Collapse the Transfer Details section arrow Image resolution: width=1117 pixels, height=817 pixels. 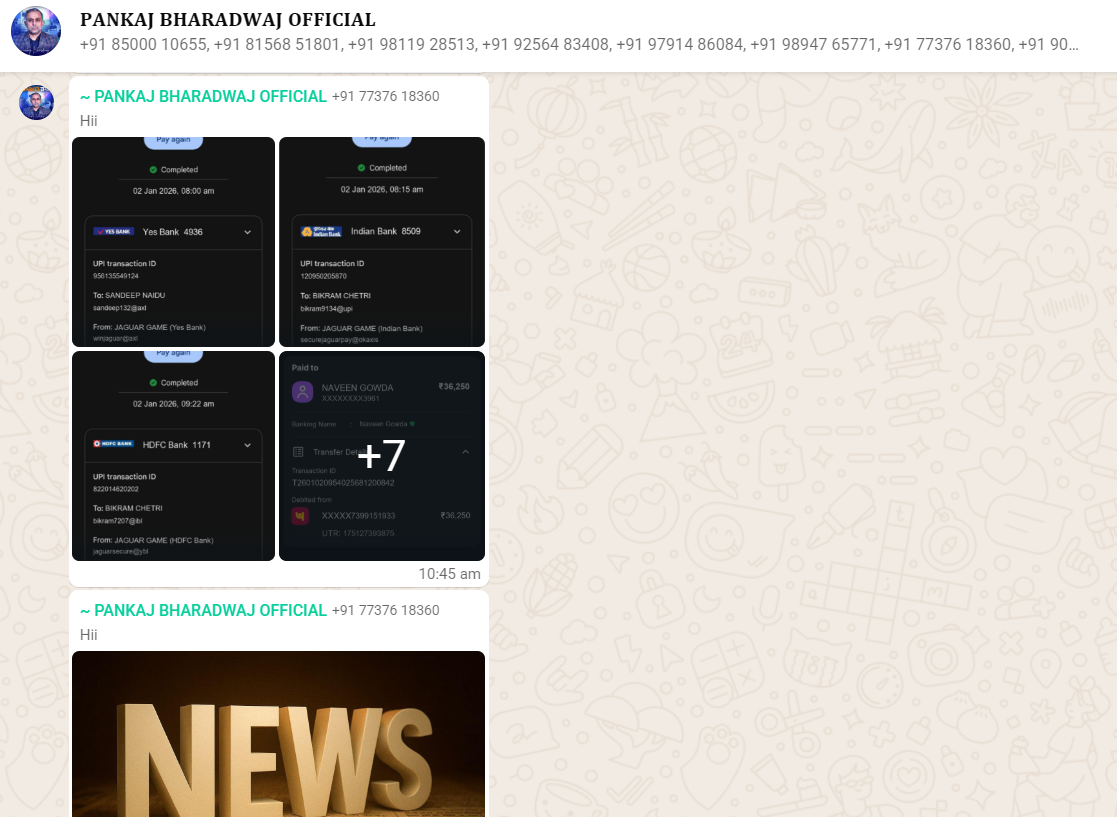tap(465, 452)
